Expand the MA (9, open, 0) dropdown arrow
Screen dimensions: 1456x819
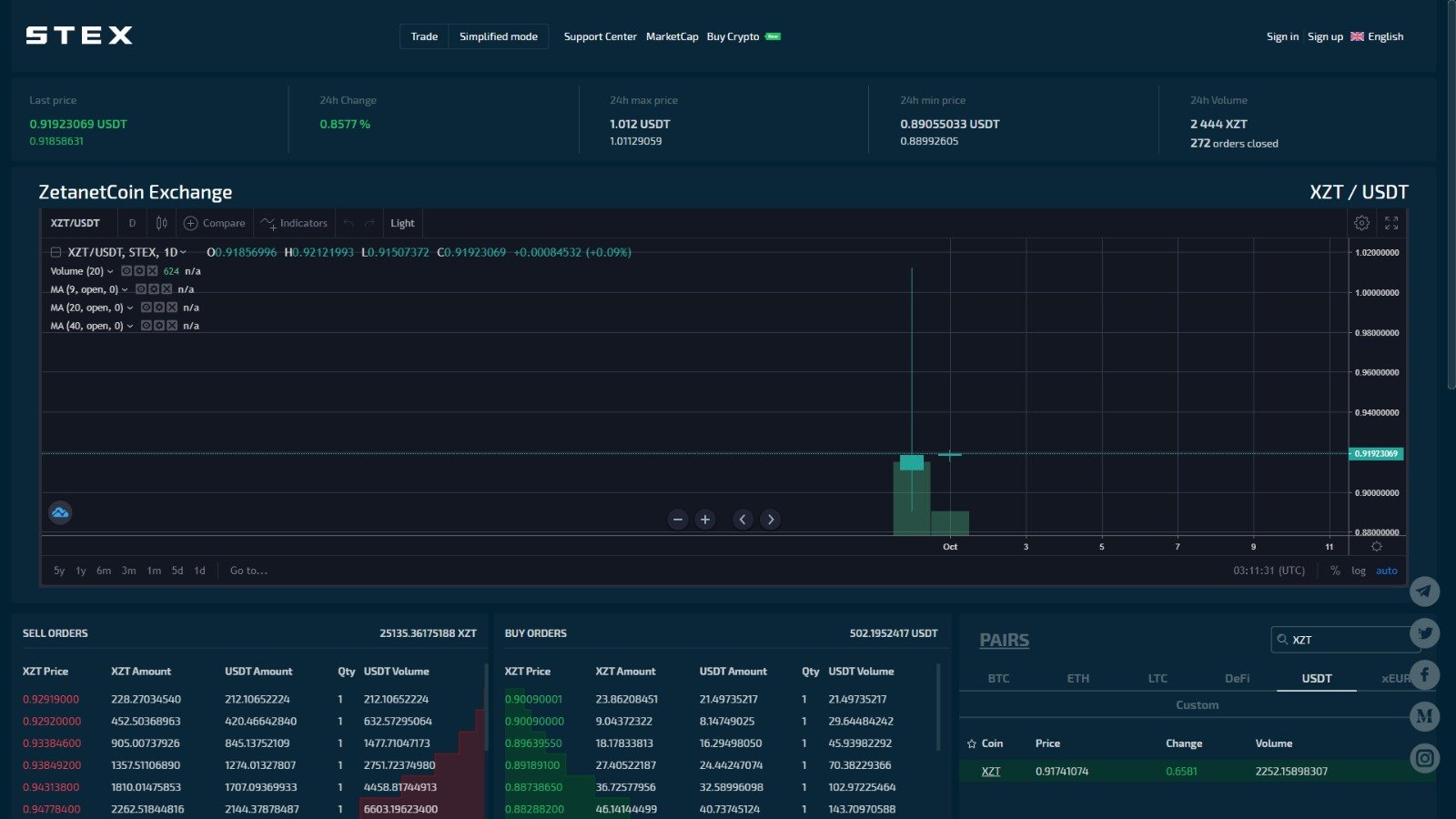(x=125, y=289)
